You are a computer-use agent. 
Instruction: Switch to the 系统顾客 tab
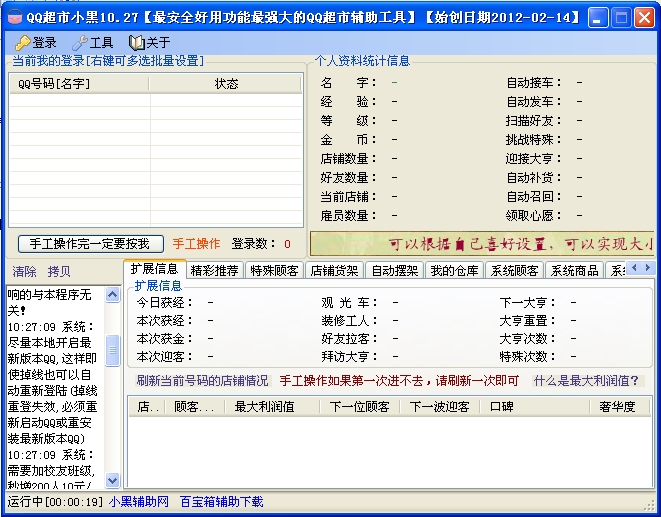[514, 270]
